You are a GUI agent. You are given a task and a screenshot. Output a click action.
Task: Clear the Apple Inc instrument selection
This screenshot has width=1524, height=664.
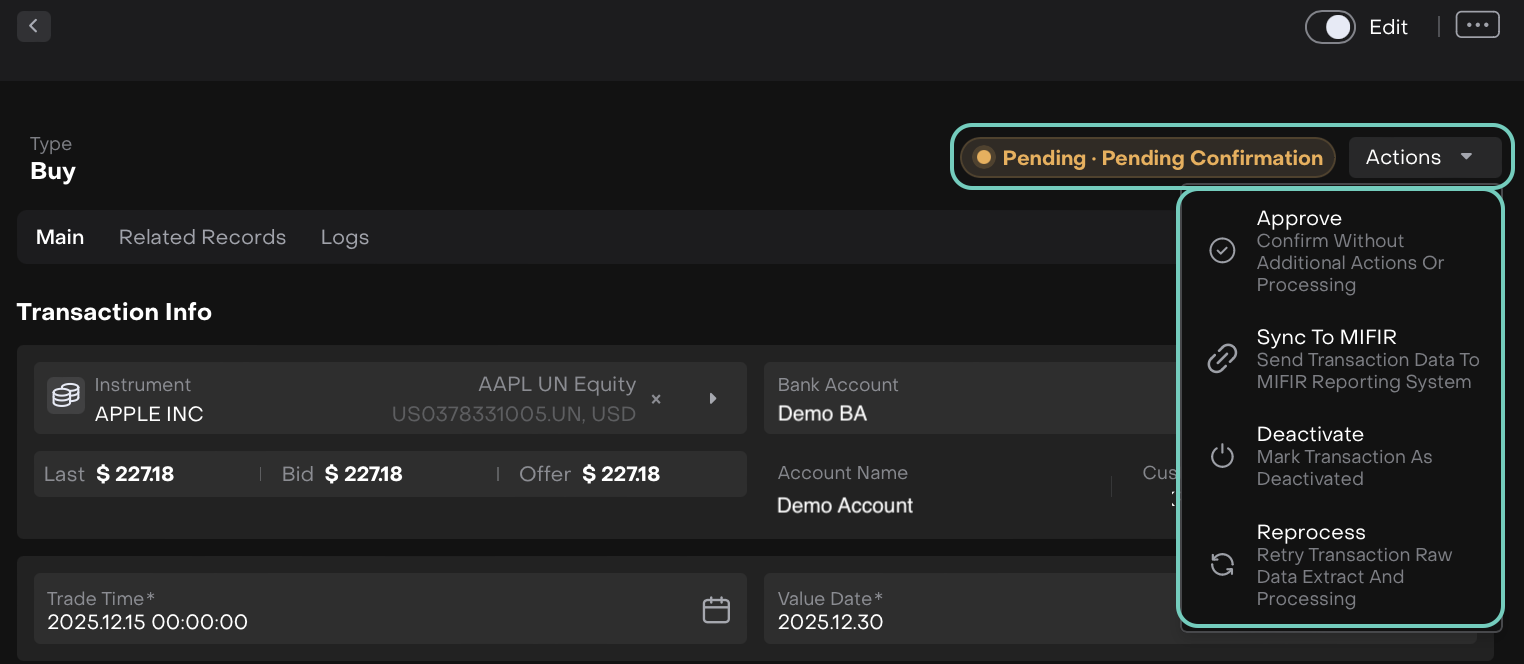click(656, 399)
